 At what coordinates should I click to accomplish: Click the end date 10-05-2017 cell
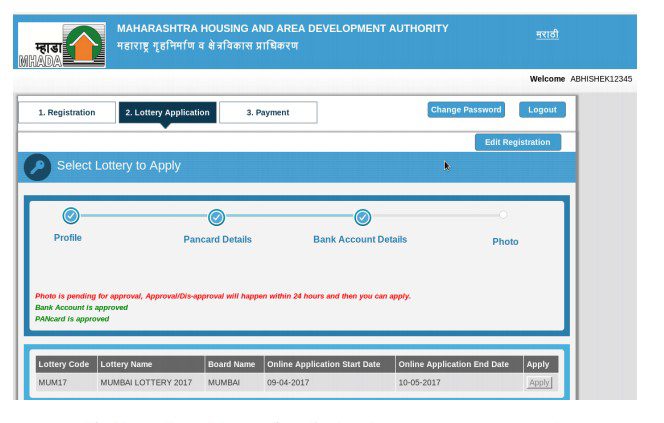459,382
